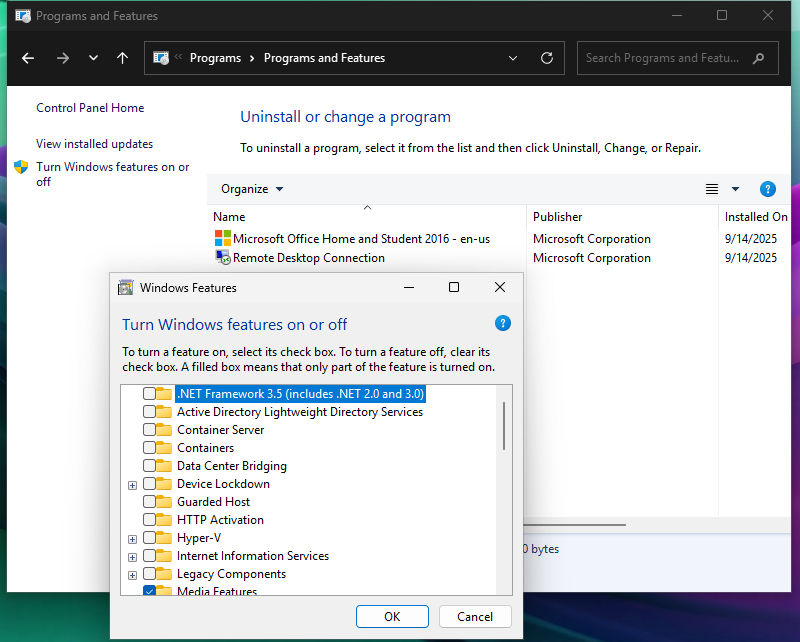
Task: Go up one folder level
Action: (x=122, y=58)
